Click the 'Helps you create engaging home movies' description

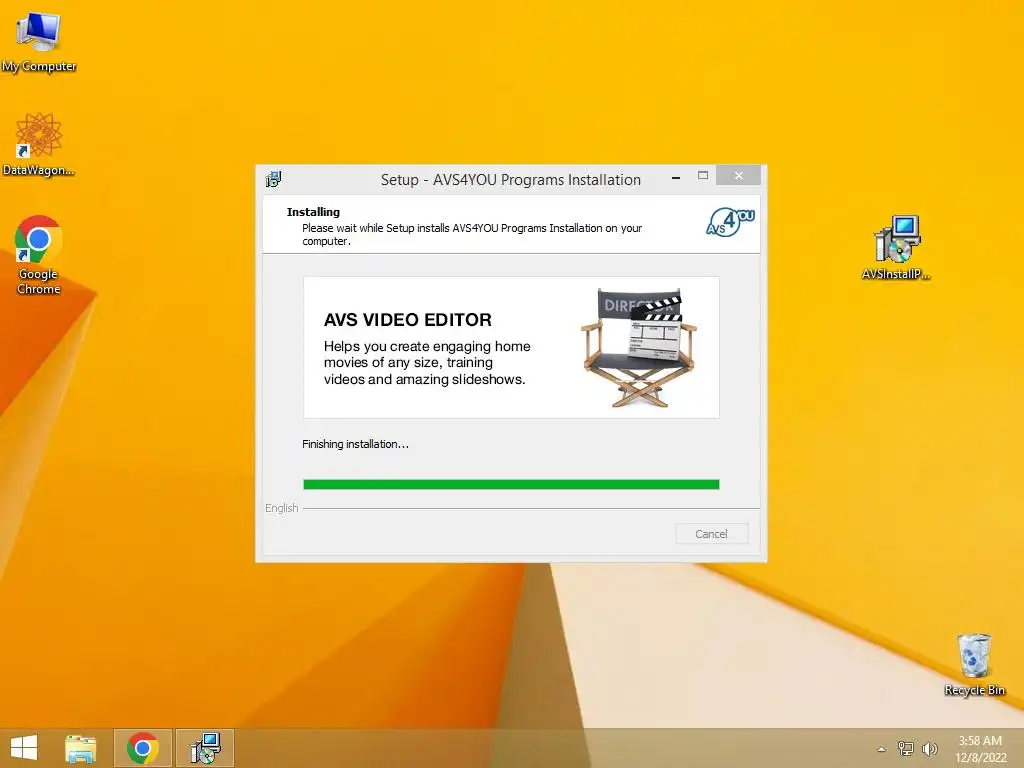427,362
